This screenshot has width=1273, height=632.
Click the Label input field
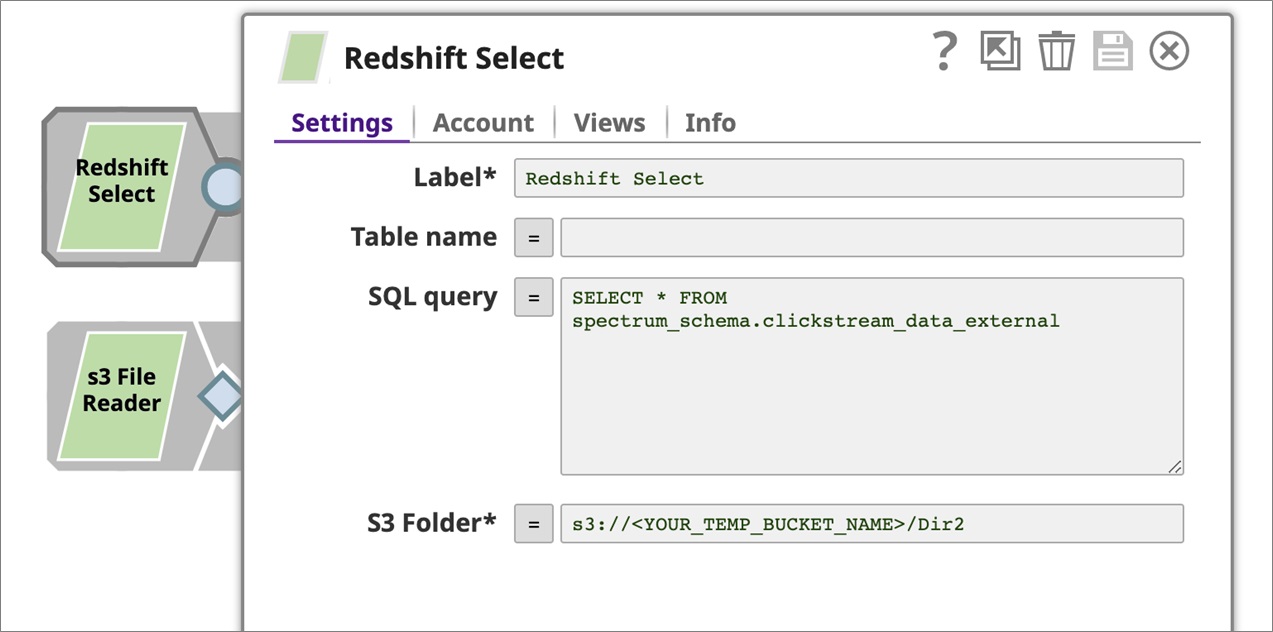pyautogui.click(x=848, y=178)
